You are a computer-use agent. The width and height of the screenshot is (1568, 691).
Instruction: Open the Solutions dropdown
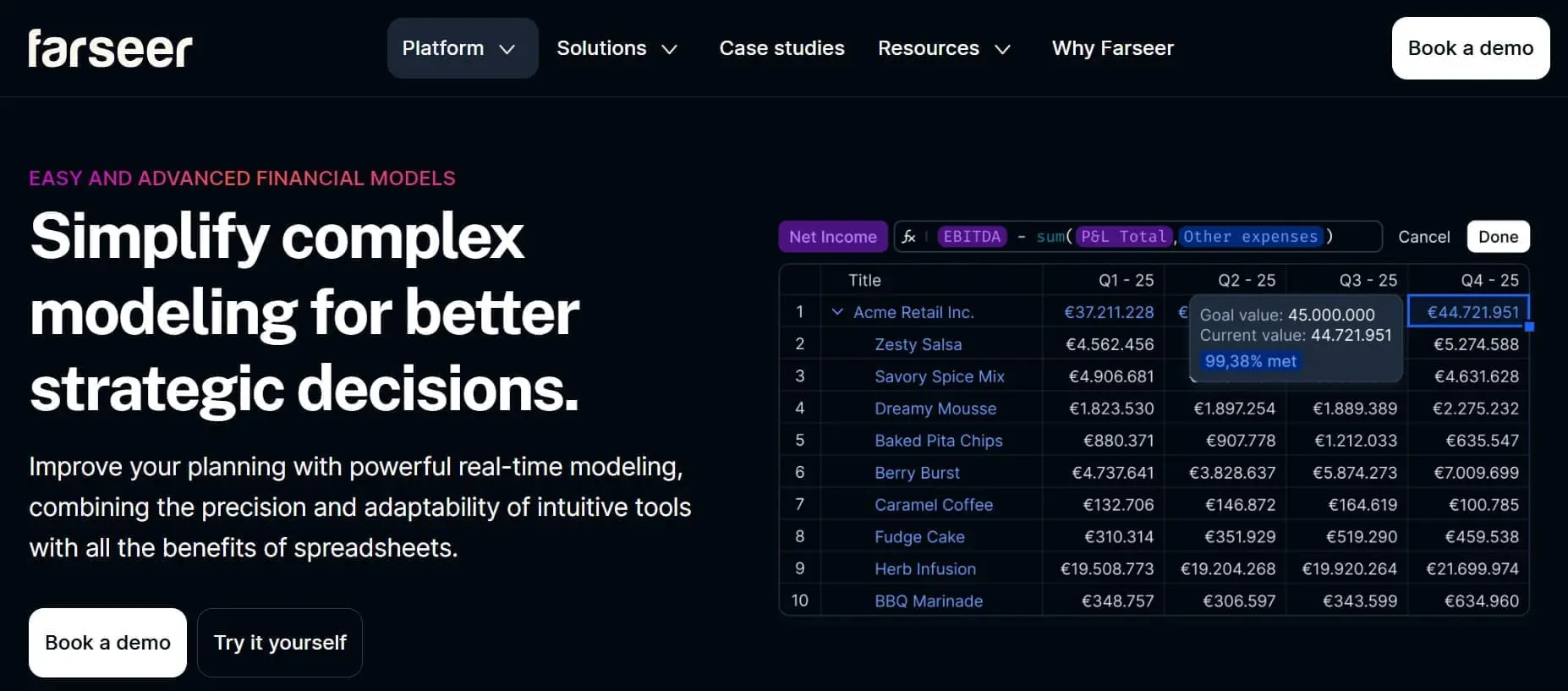pos(617,48)
